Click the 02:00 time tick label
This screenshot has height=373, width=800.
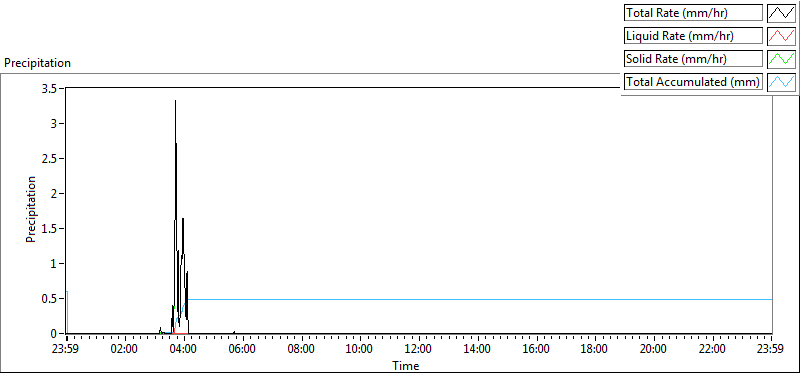(x=124, y=350)
